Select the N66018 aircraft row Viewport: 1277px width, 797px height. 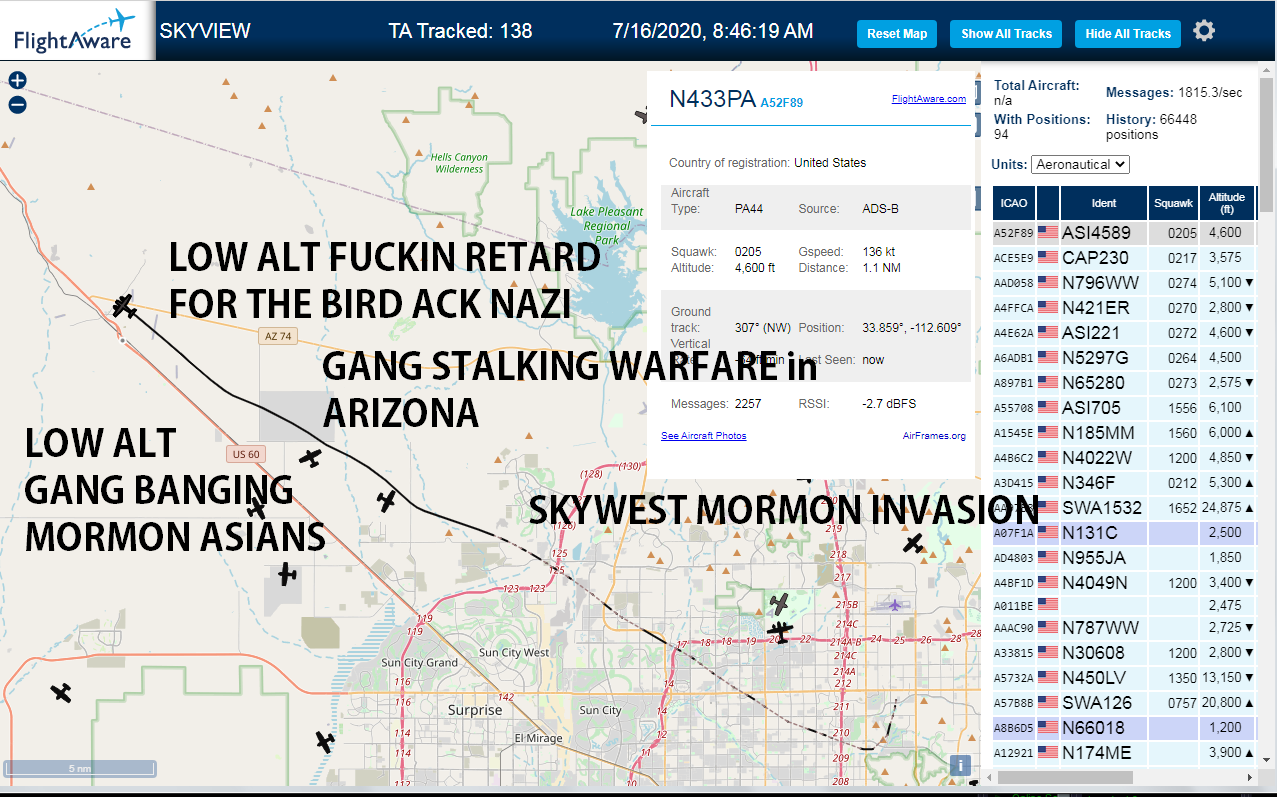pyautogui.click(x=1125, y=728)
